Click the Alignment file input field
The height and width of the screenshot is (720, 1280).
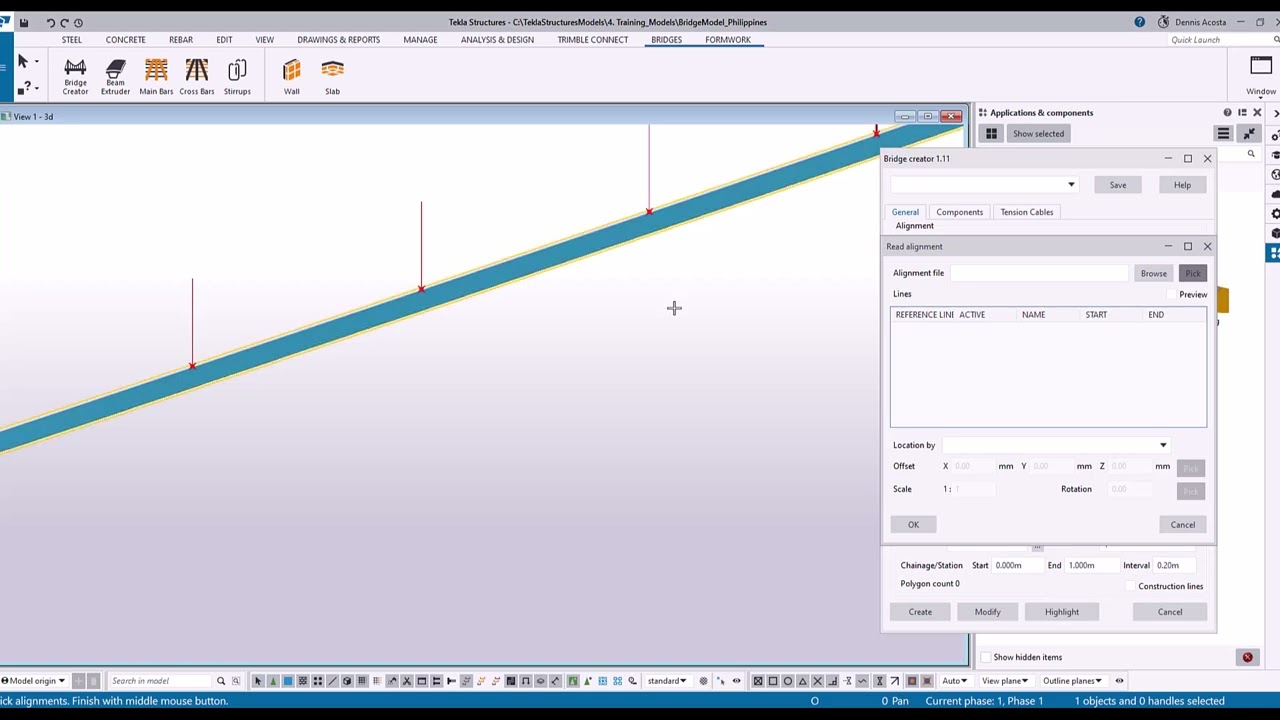click(x=1039, y=273)
